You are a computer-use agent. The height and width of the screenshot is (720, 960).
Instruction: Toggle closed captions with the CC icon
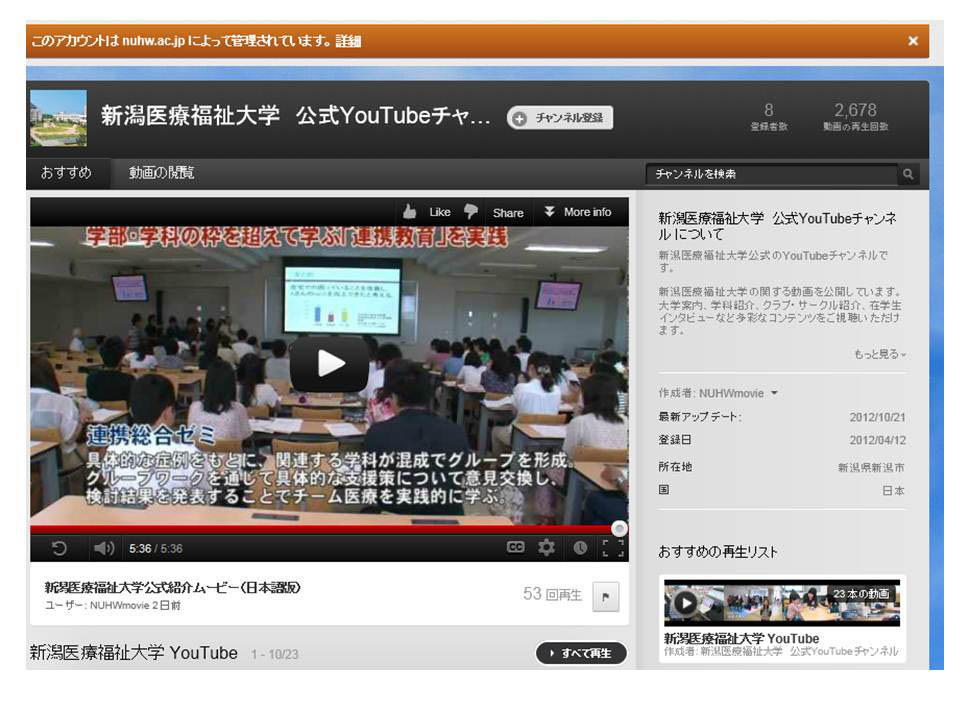515,548
